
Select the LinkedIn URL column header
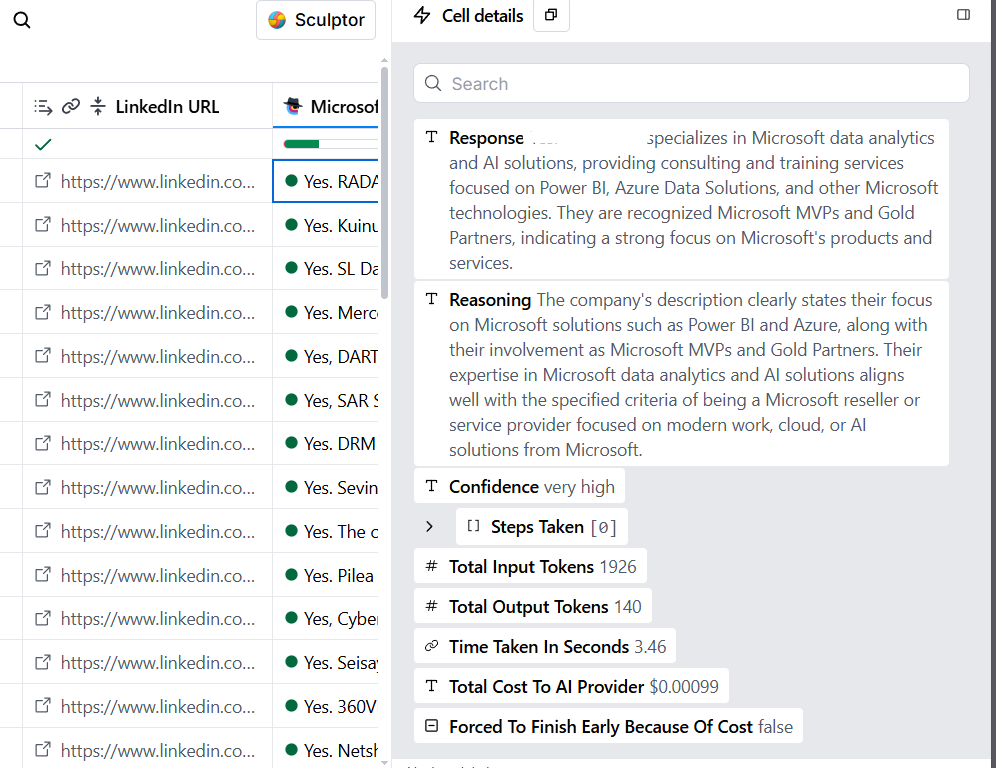(x=147, y=106)
